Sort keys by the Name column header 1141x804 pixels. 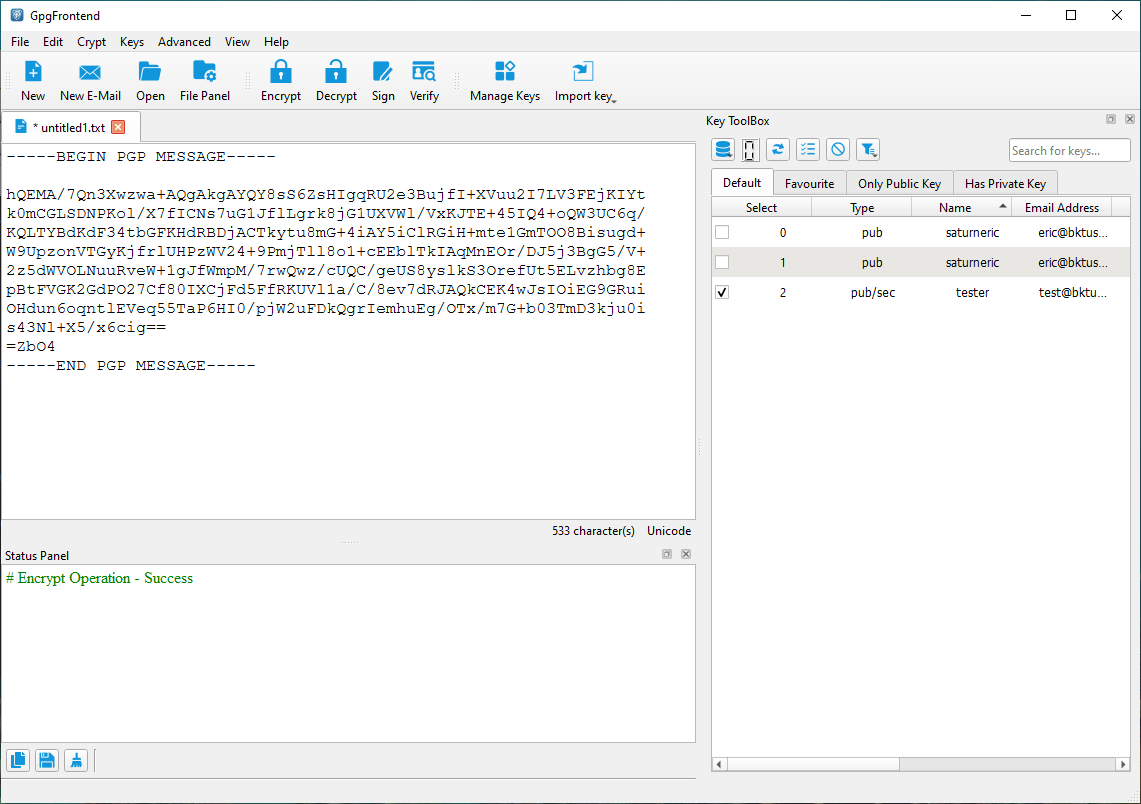point(961,207)
